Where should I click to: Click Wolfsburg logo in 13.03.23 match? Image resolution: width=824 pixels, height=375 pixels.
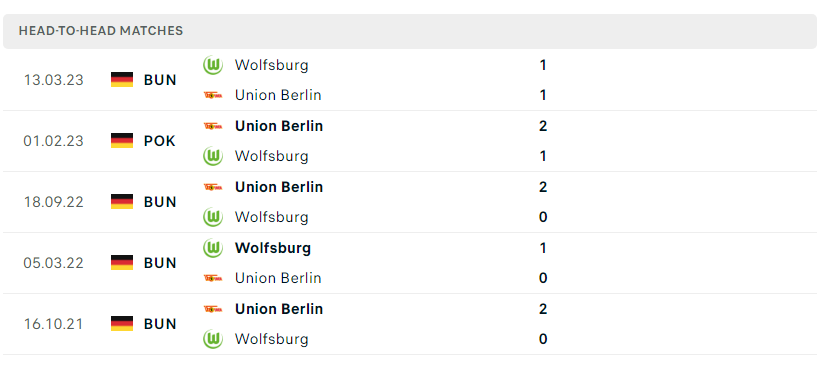(213, 65)
